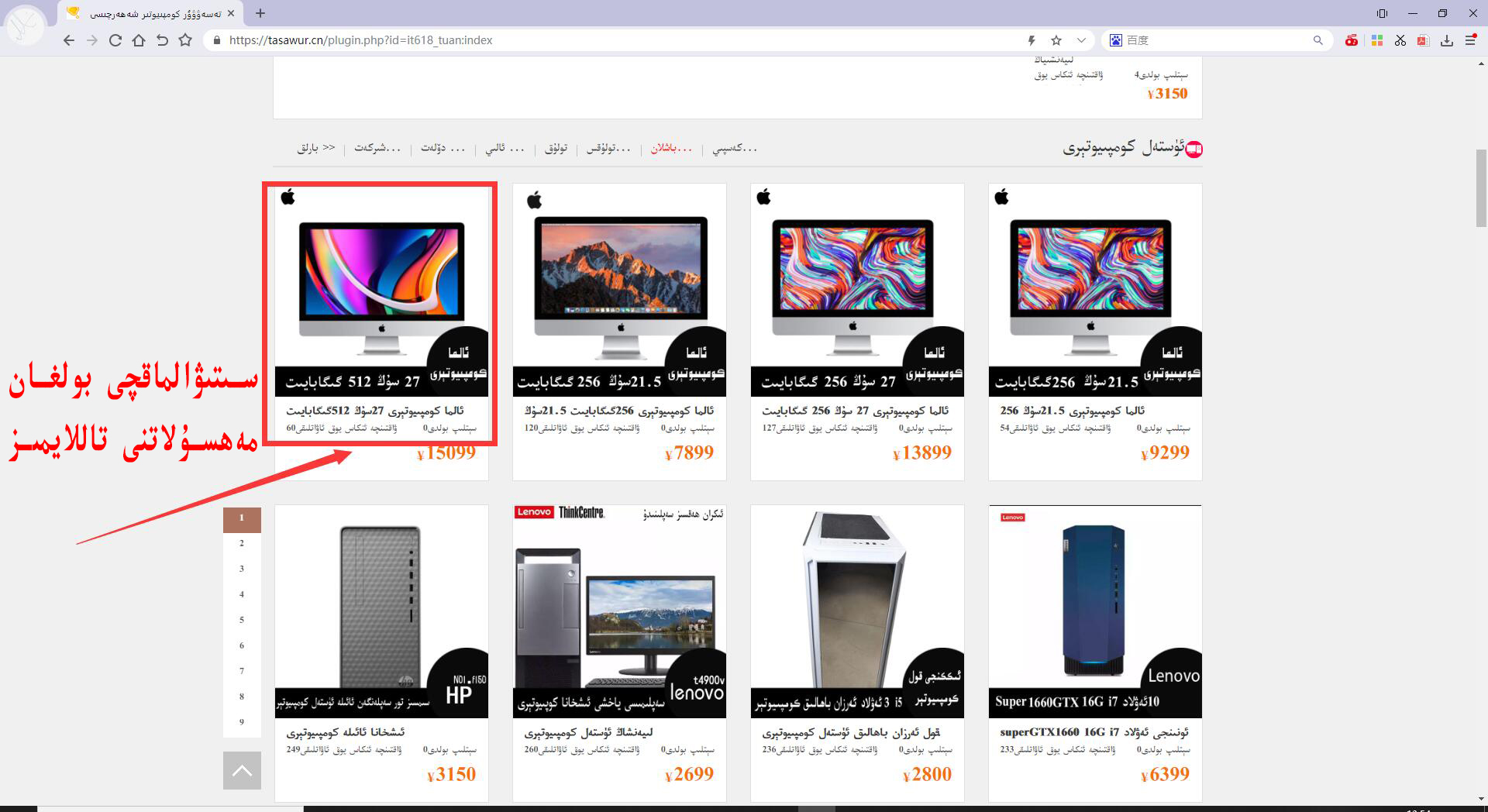Click the scissors screenshot tool icon
Screen dimensions: 1488x812
tap(1400, 40)
